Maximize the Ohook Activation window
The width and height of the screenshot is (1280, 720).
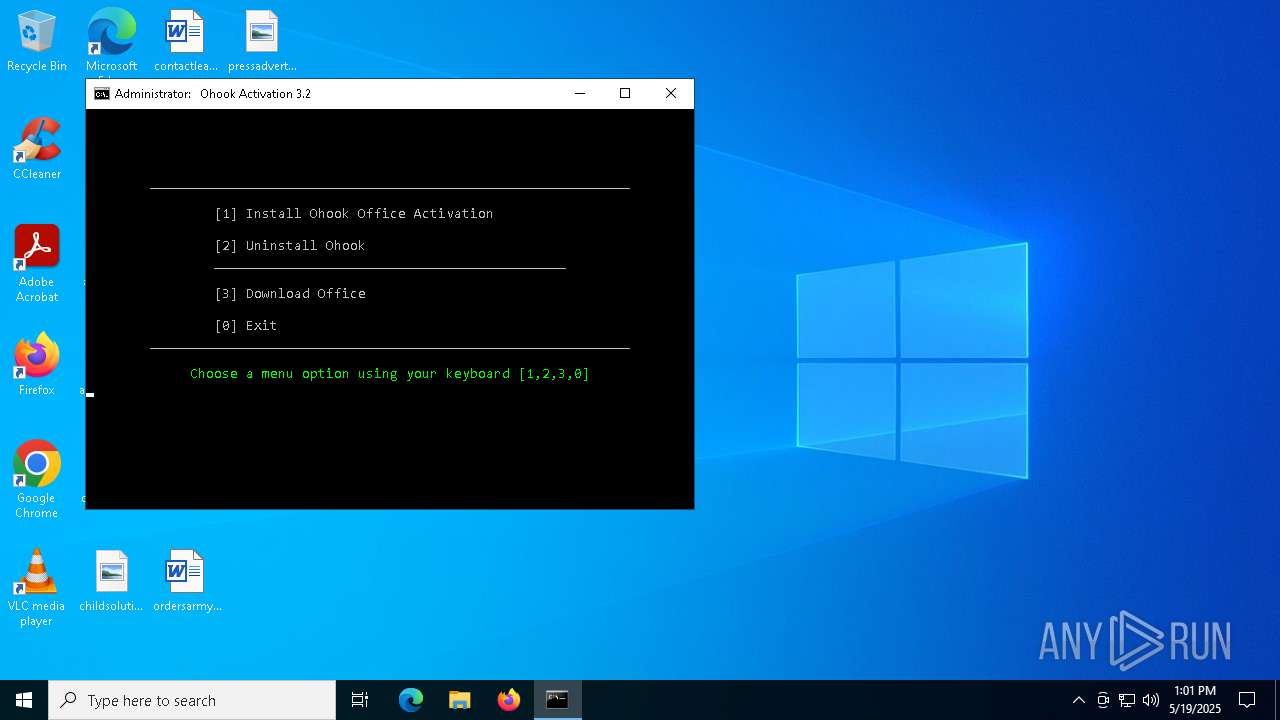click(x=625, y=93)
